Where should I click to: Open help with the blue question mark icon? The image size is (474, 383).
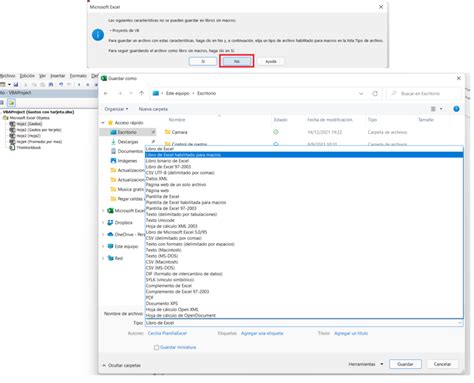(456, 109)
